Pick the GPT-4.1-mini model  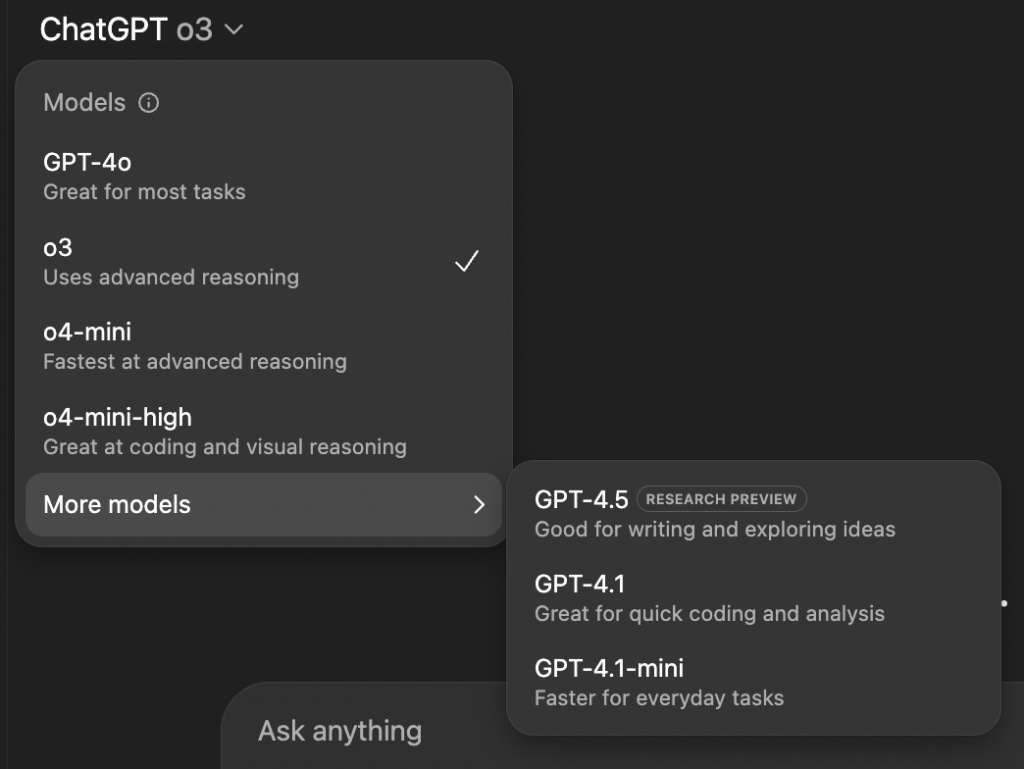click(754, 683)
